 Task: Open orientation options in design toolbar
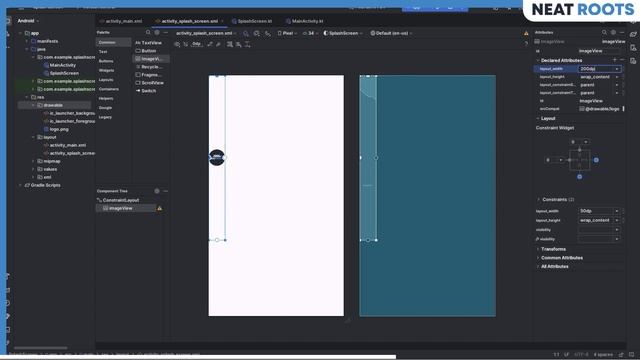(256, 33)
